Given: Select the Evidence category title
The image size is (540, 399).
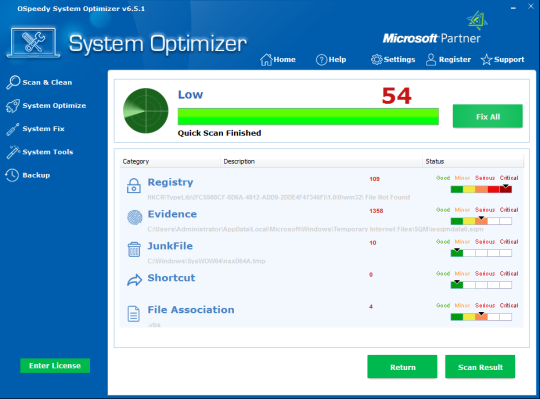Looking at the screenshot, I should (172, 214).
